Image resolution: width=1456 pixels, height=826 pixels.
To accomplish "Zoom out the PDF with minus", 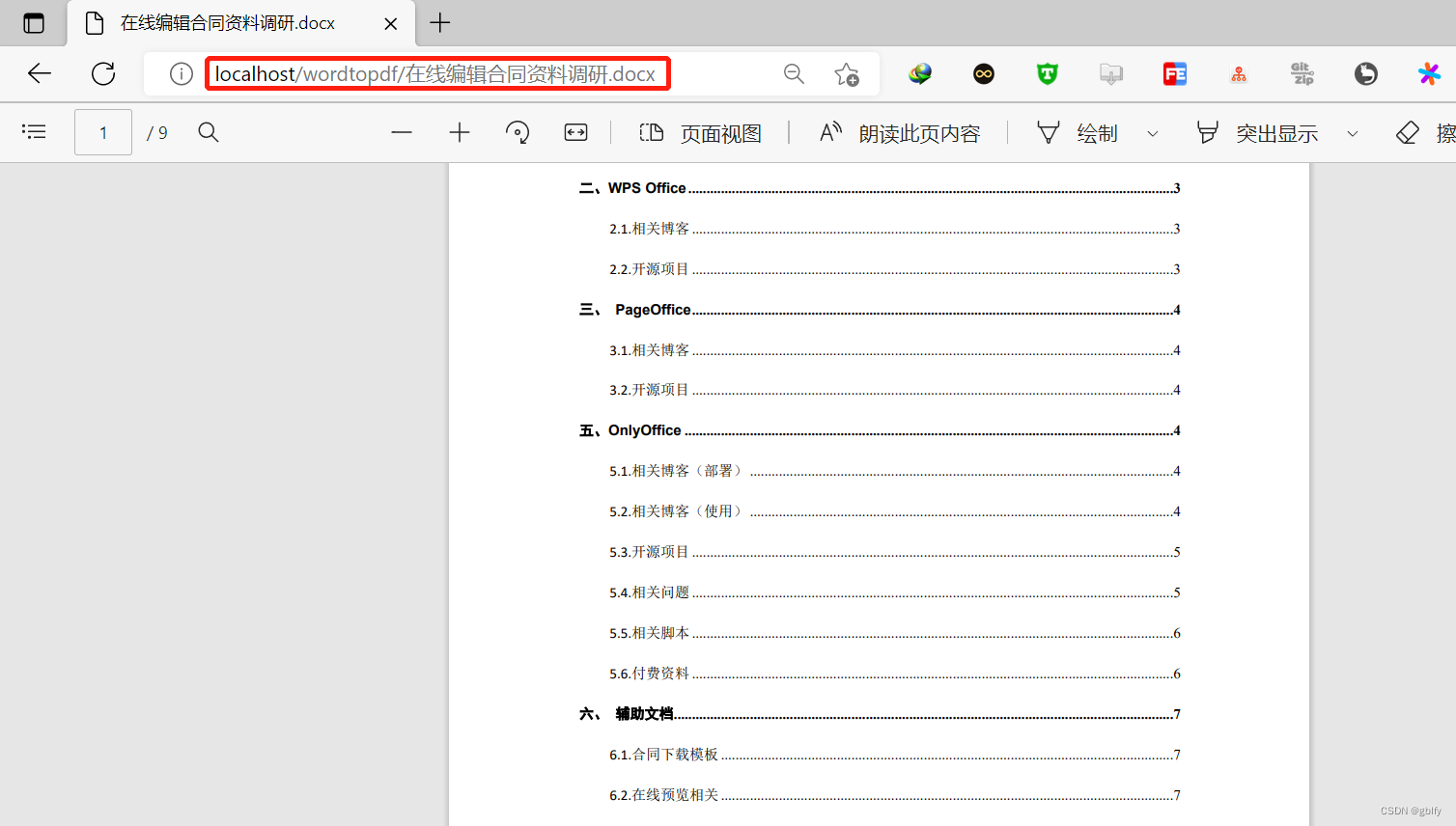I will click(x=402, y=132).
